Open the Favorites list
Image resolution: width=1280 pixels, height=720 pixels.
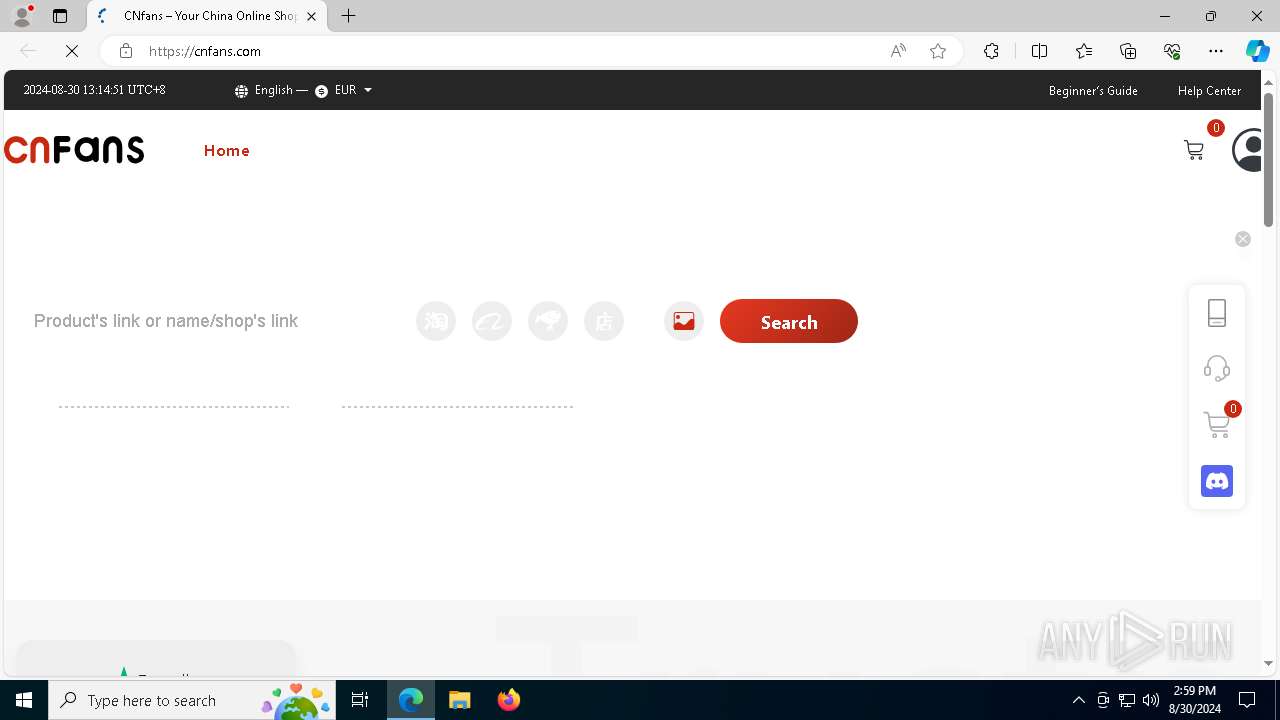pos(1084,51)
